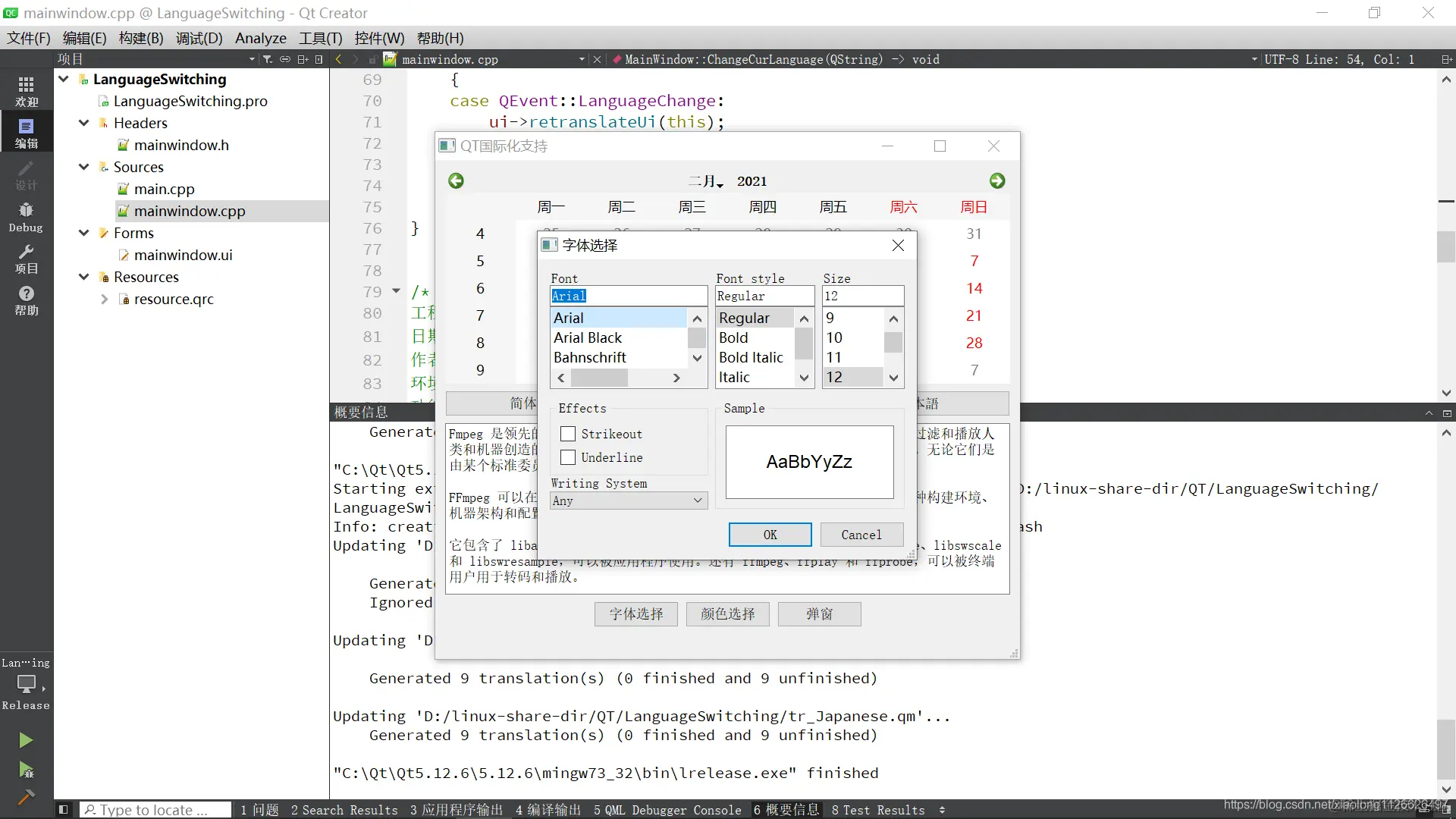
Task: Open the Analyze menu
Action: pos(260,38)
